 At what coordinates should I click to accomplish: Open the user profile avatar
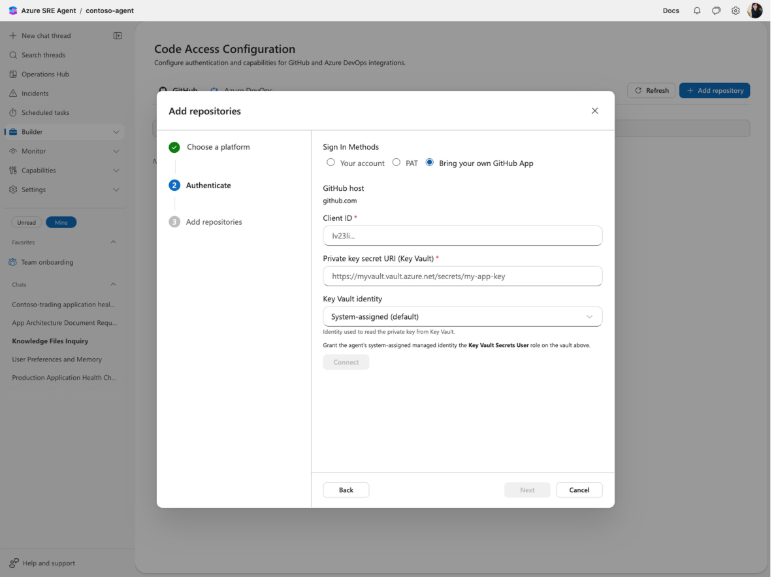(754, 10)
